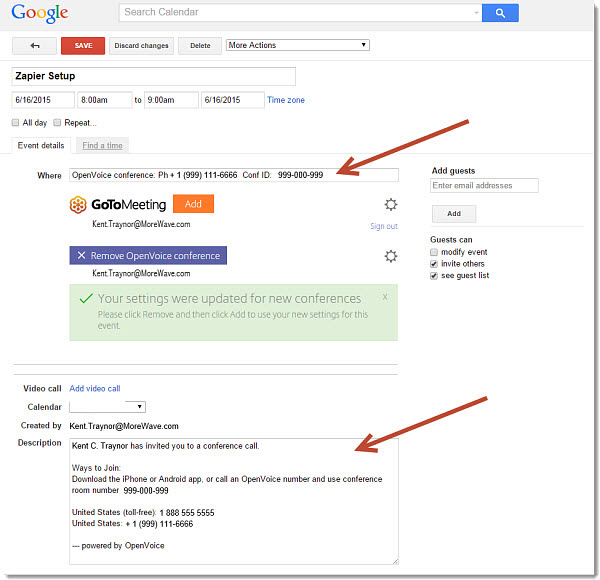Image resolution: width=600 pixels, height=580 pixels.
Task: Expand the Calendar selection dropdown
Action: coord(107,407)
